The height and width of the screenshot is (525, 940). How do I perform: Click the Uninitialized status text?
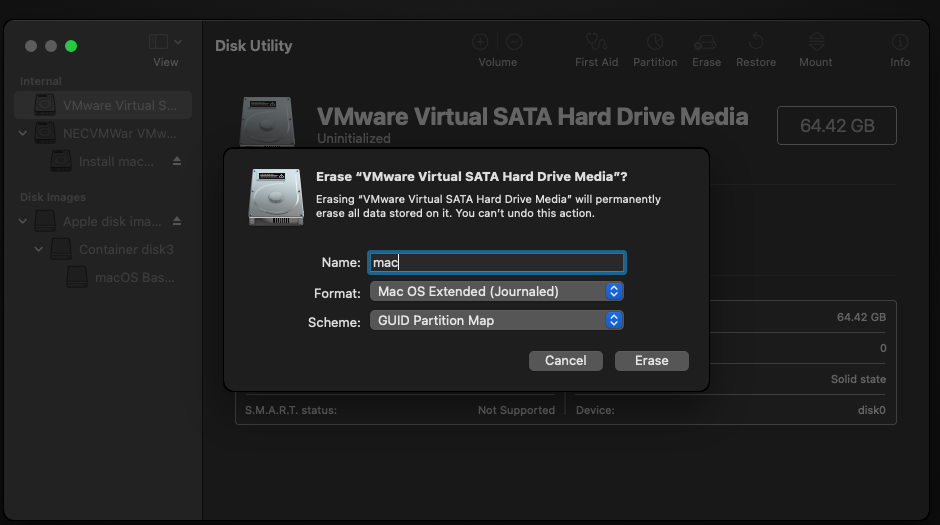tap(354, 138)
